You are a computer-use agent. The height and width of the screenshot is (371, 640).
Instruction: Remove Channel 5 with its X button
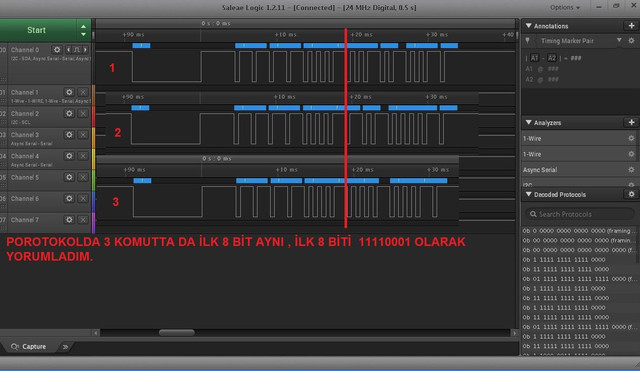click(83, 177)
